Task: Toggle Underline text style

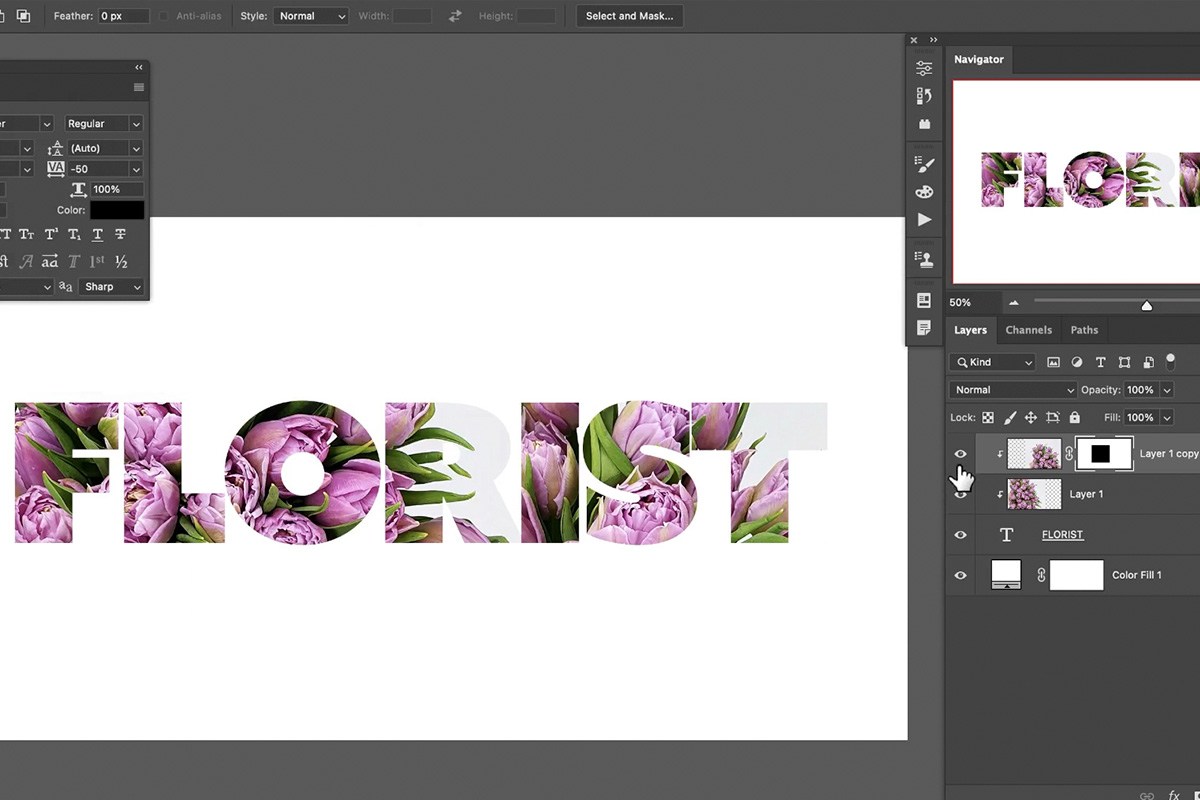Action: click(97, 235)
